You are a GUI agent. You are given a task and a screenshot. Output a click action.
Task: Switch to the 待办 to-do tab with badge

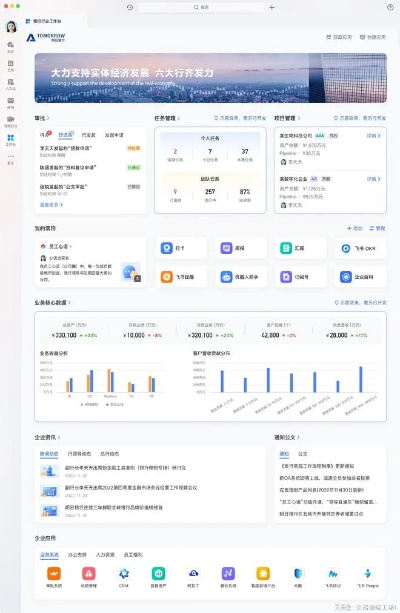45,134
